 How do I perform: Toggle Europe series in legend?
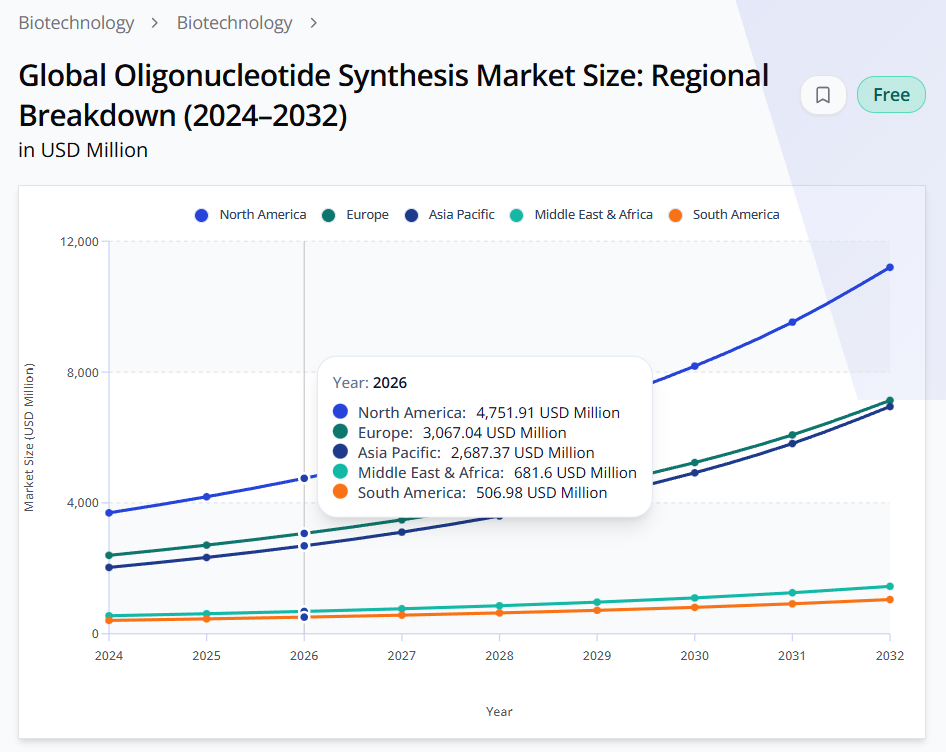pos(367,215)
